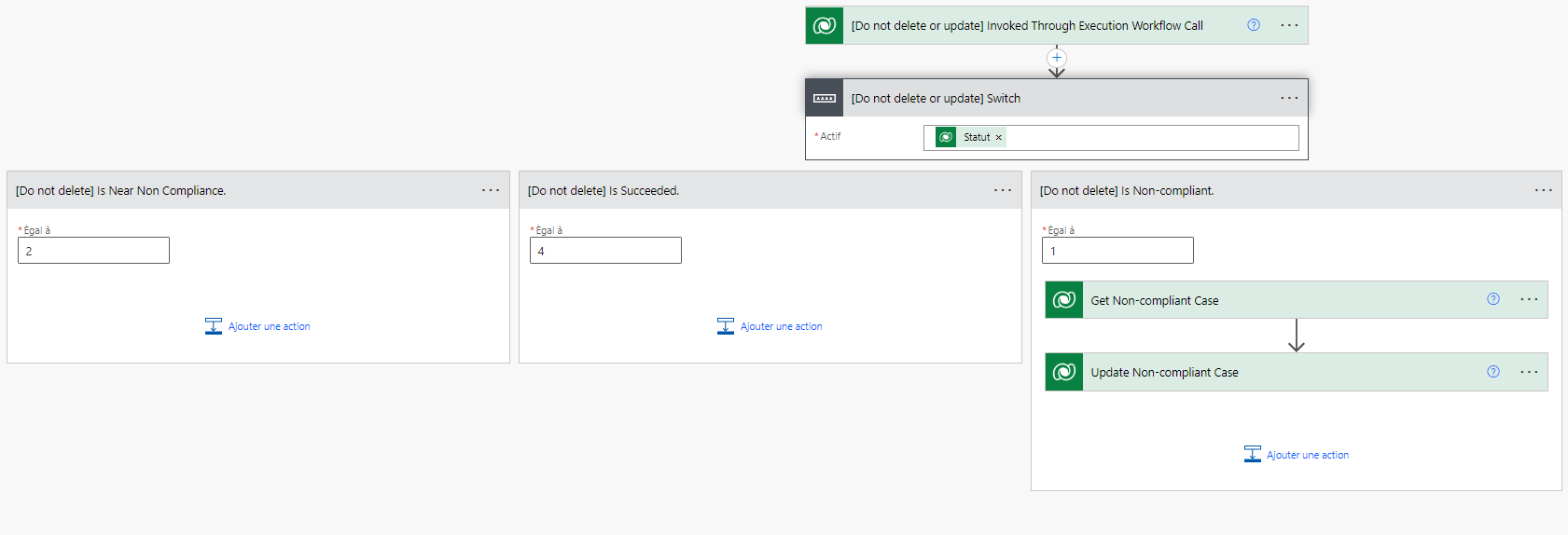Screen dimensions: 1568x535
Task: Open ellipsis menu for Get Non-compliant Case
Action: point(1529,299)
